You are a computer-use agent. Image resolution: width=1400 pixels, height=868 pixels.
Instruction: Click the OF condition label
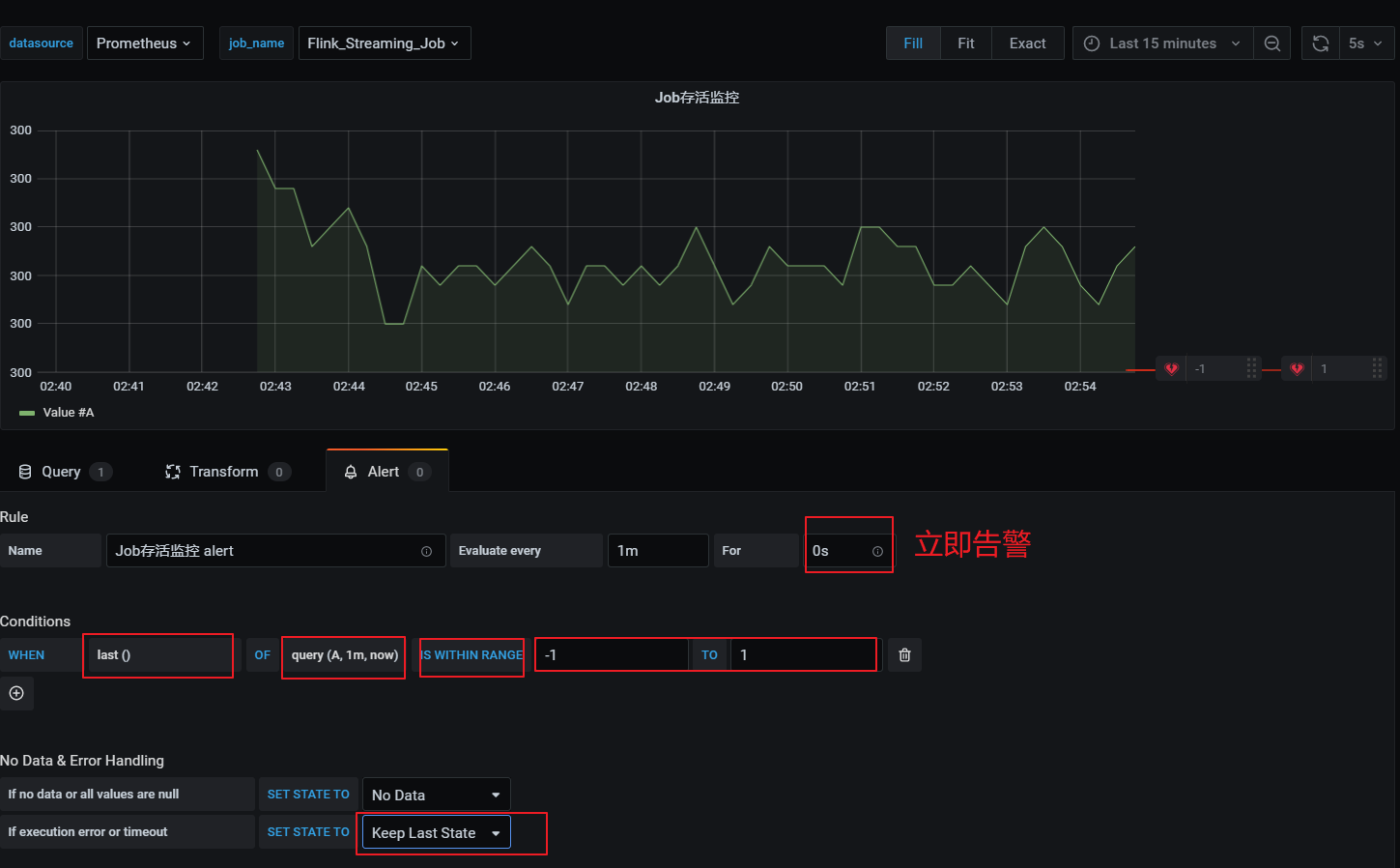point(262,655)
